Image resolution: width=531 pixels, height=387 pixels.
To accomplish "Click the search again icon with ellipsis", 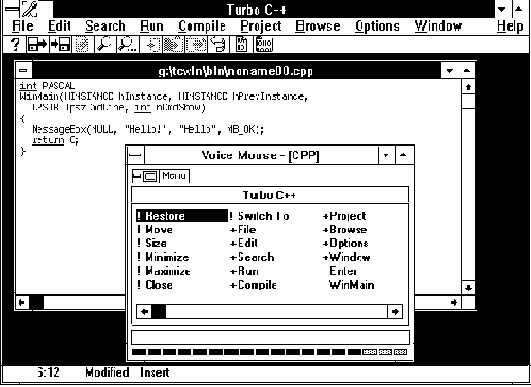I will 127,44.
